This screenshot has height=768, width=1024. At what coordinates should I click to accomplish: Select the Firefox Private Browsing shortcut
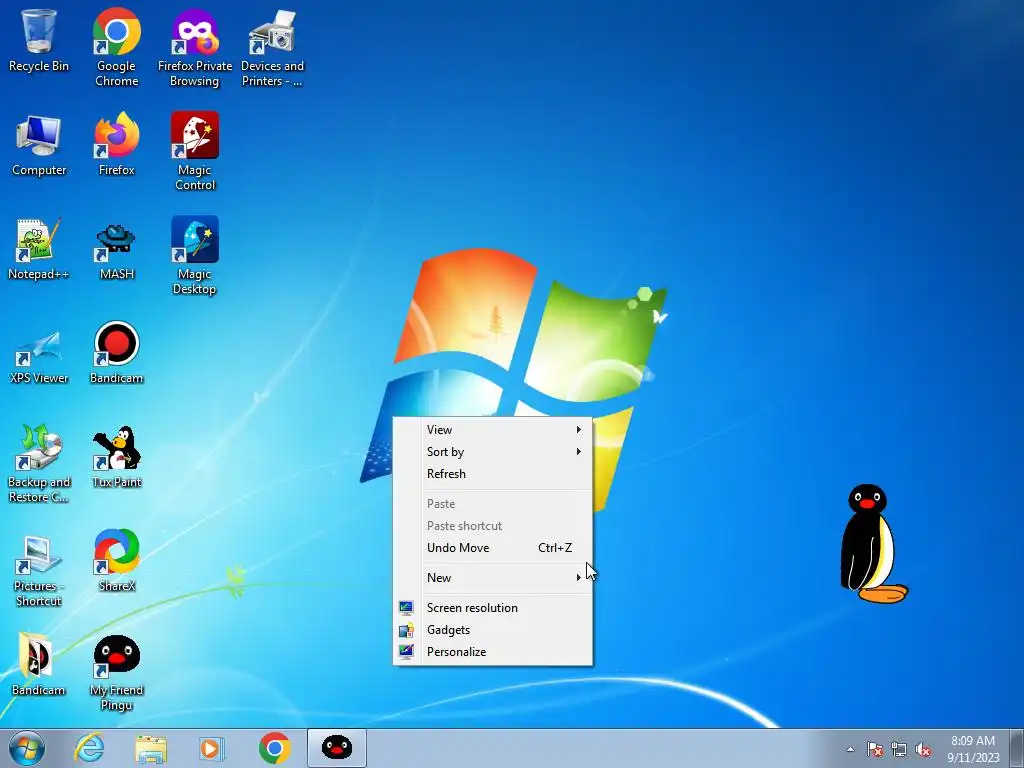[195, 47]
